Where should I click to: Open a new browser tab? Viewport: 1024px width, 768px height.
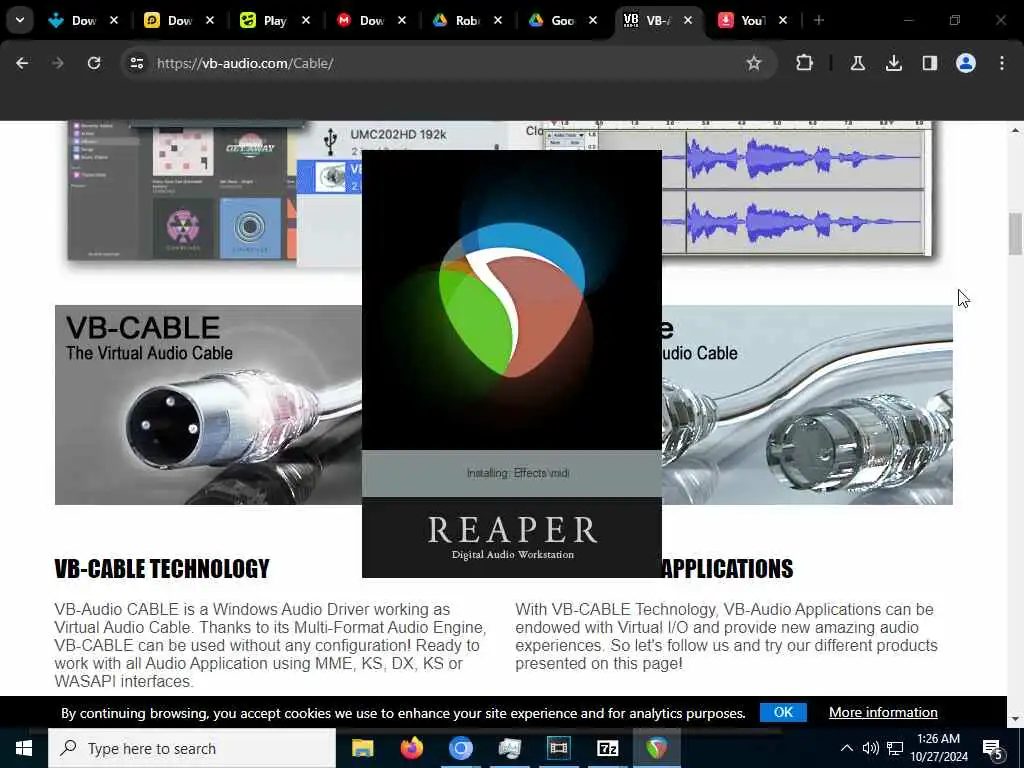click(x=819, y=21)
